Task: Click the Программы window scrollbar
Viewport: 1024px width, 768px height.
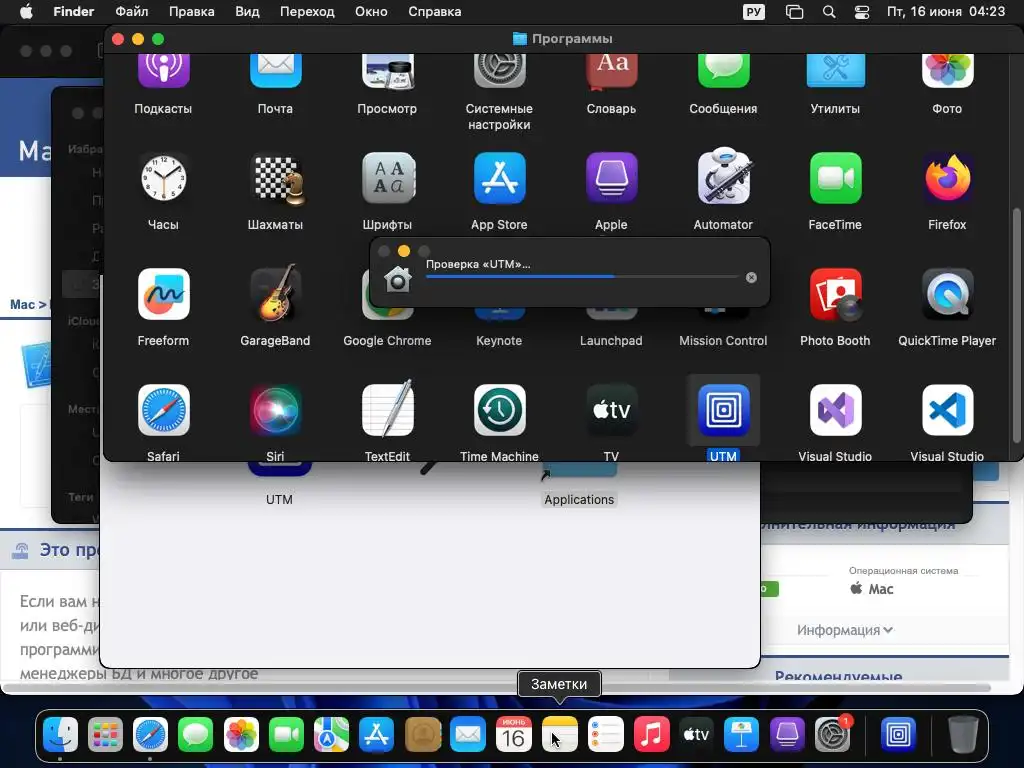Action: [1016, 325]
